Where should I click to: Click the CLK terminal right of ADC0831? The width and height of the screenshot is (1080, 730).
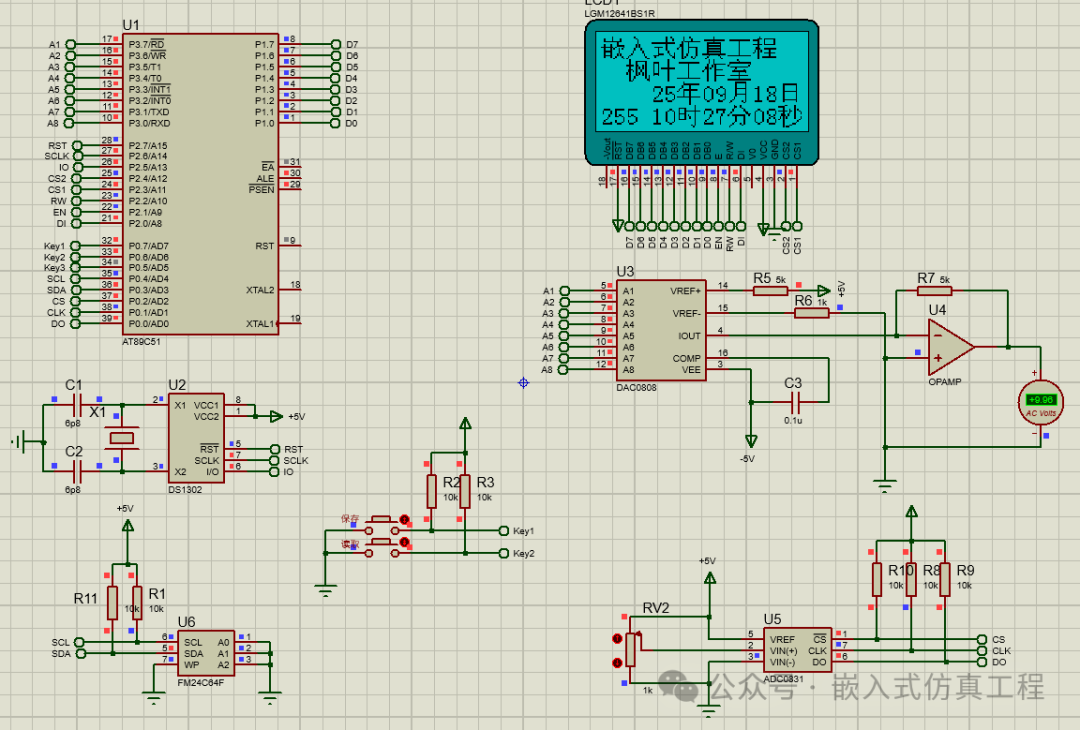pyautogui.click(x=983, y=651)
